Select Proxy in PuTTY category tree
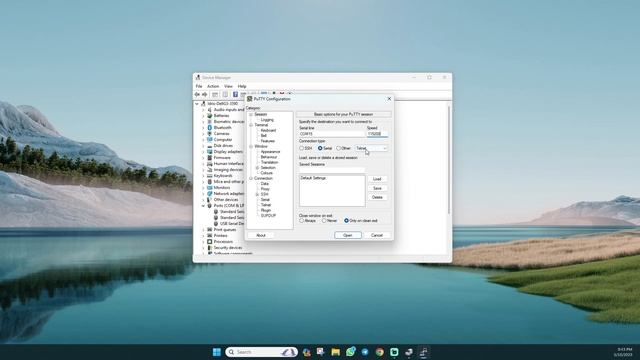 (265, 189)
